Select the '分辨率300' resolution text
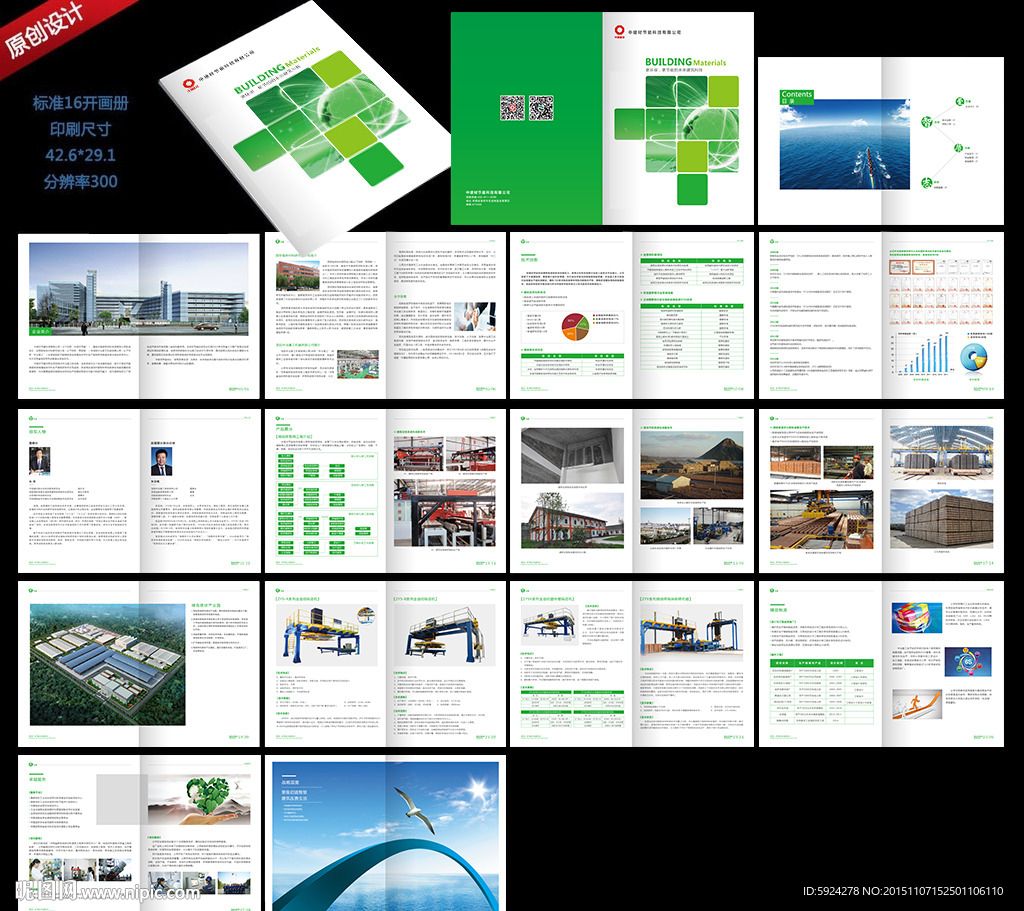 pyautogui.click(x=80, y=181)
